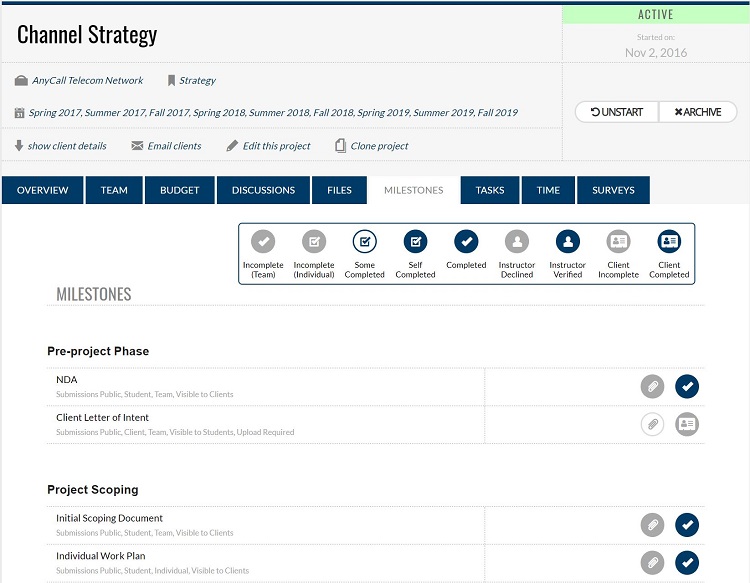The width and height of the screenshot is (750, 583).
Task: Open the Tasks tab
Action: click(x=490, y=190)
